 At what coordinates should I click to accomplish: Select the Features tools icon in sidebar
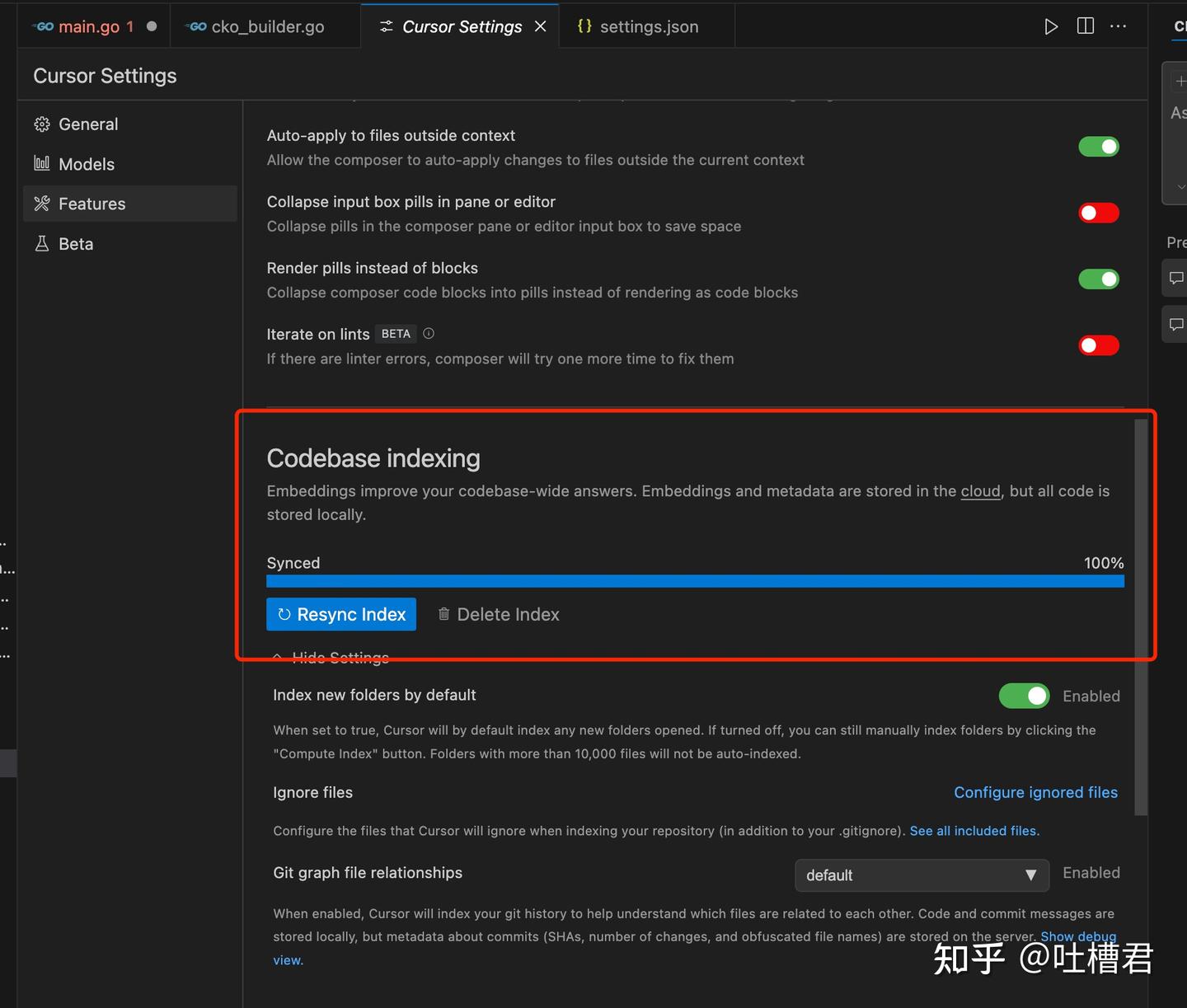tap(42, 204)
